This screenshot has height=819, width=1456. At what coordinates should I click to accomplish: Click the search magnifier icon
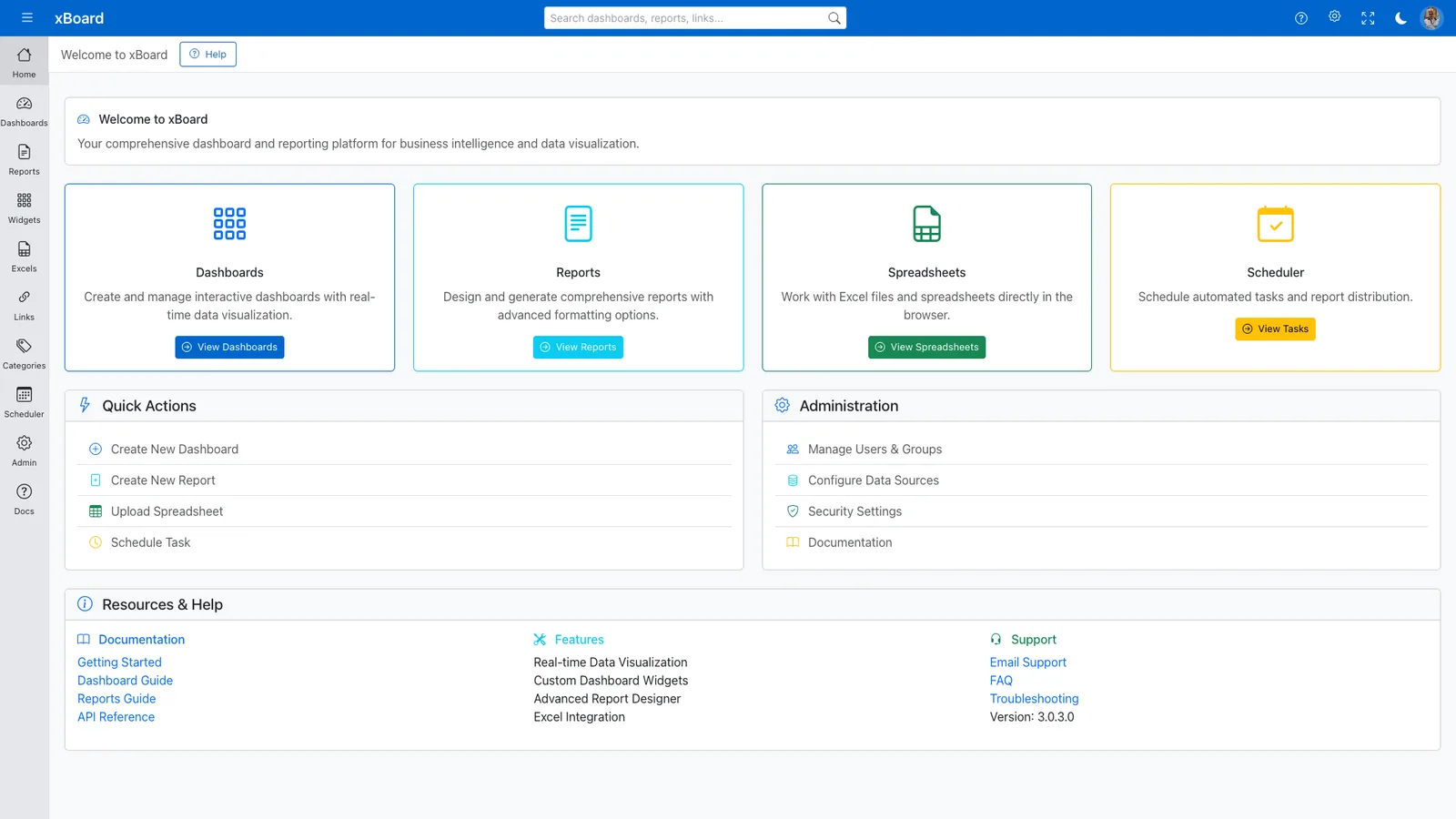click(x=834, y=18)
